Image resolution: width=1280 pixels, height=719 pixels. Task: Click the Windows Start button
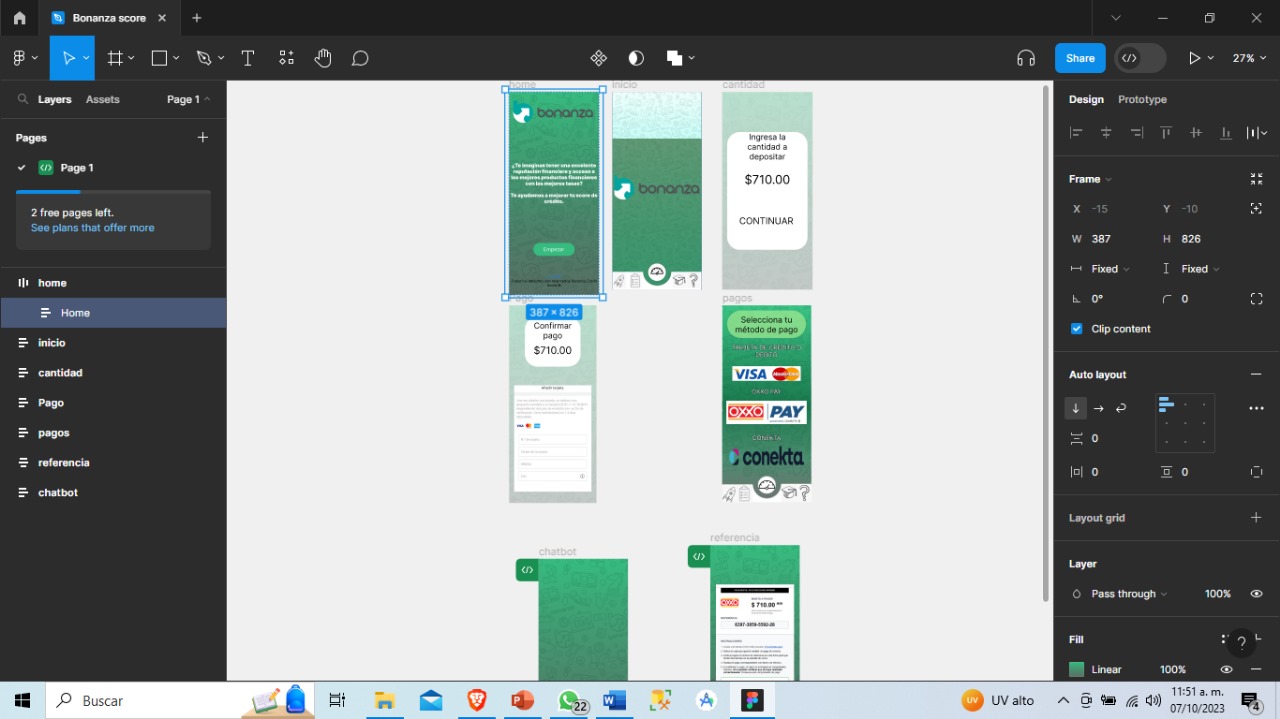point(22,701)
